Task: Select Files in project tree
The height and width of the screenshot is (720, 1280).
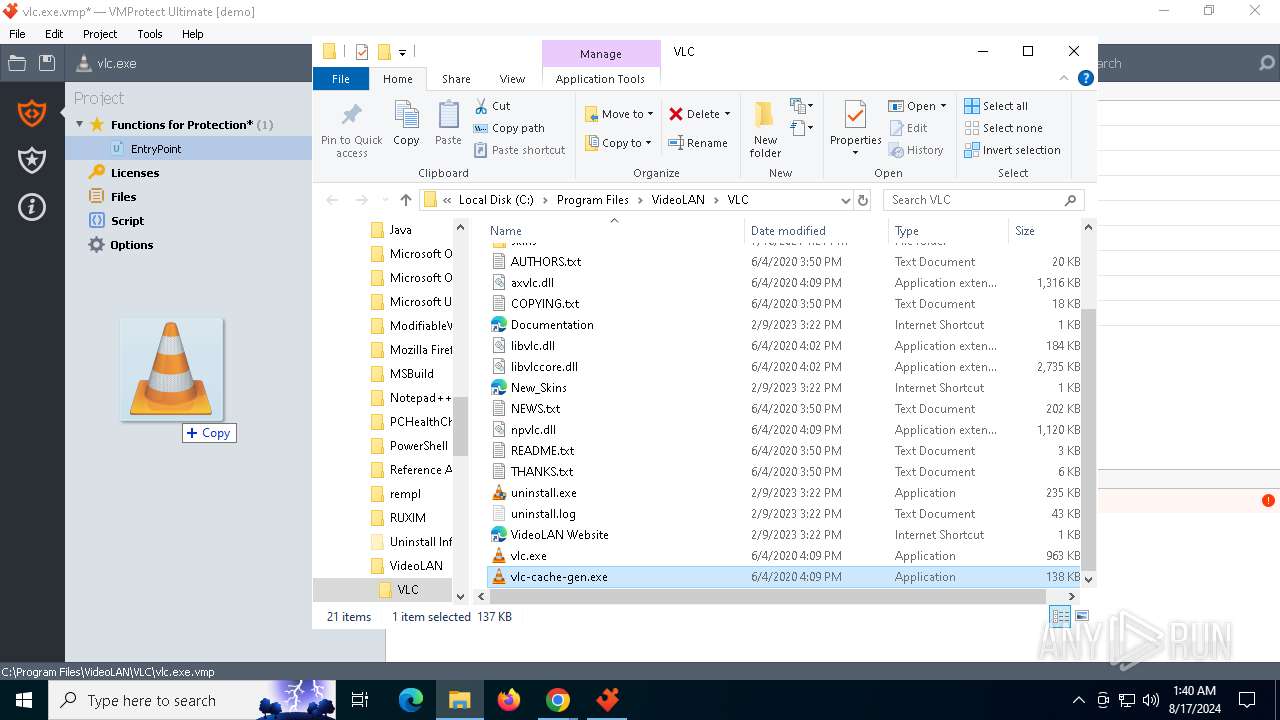Action: [124, 197]
